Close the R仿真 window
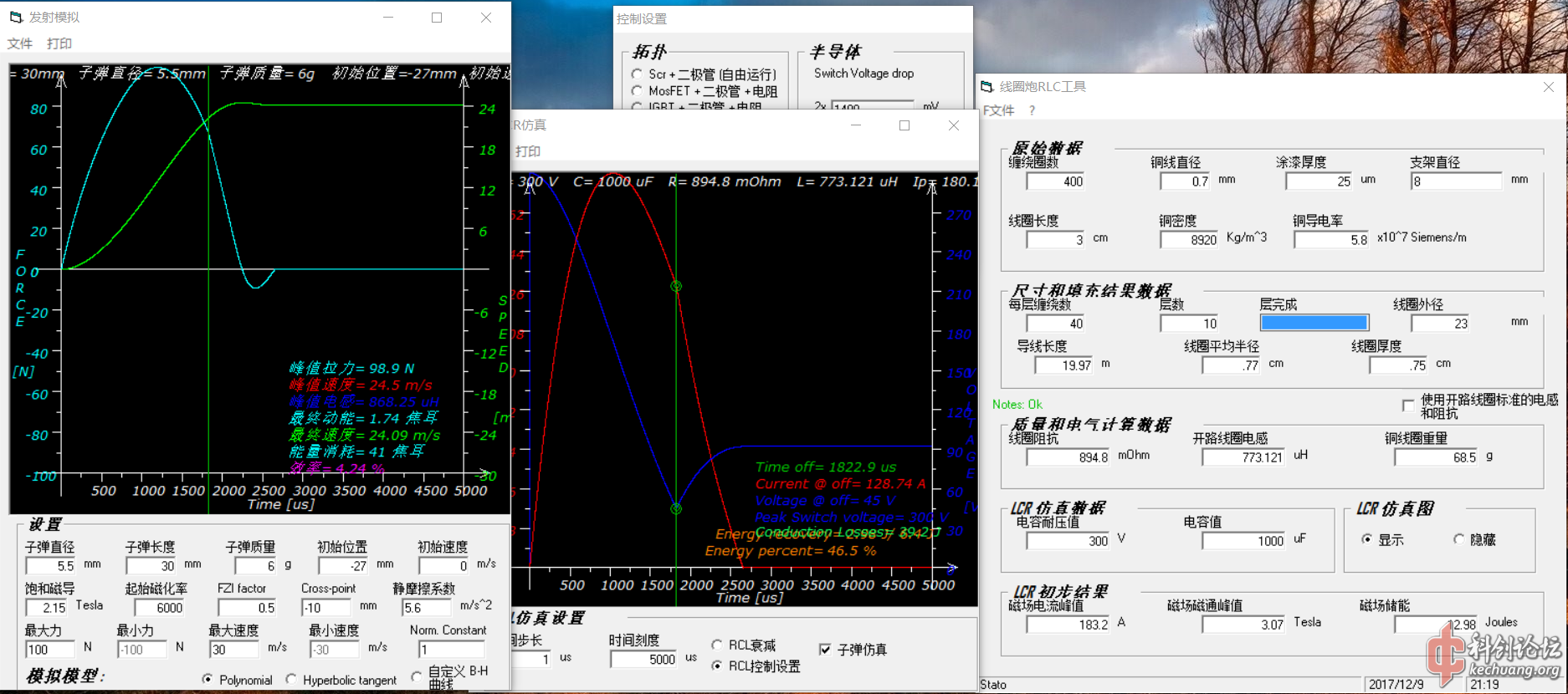Image resolution: width=1568 pixels, height=694 pixels. (x=954, y=125)
